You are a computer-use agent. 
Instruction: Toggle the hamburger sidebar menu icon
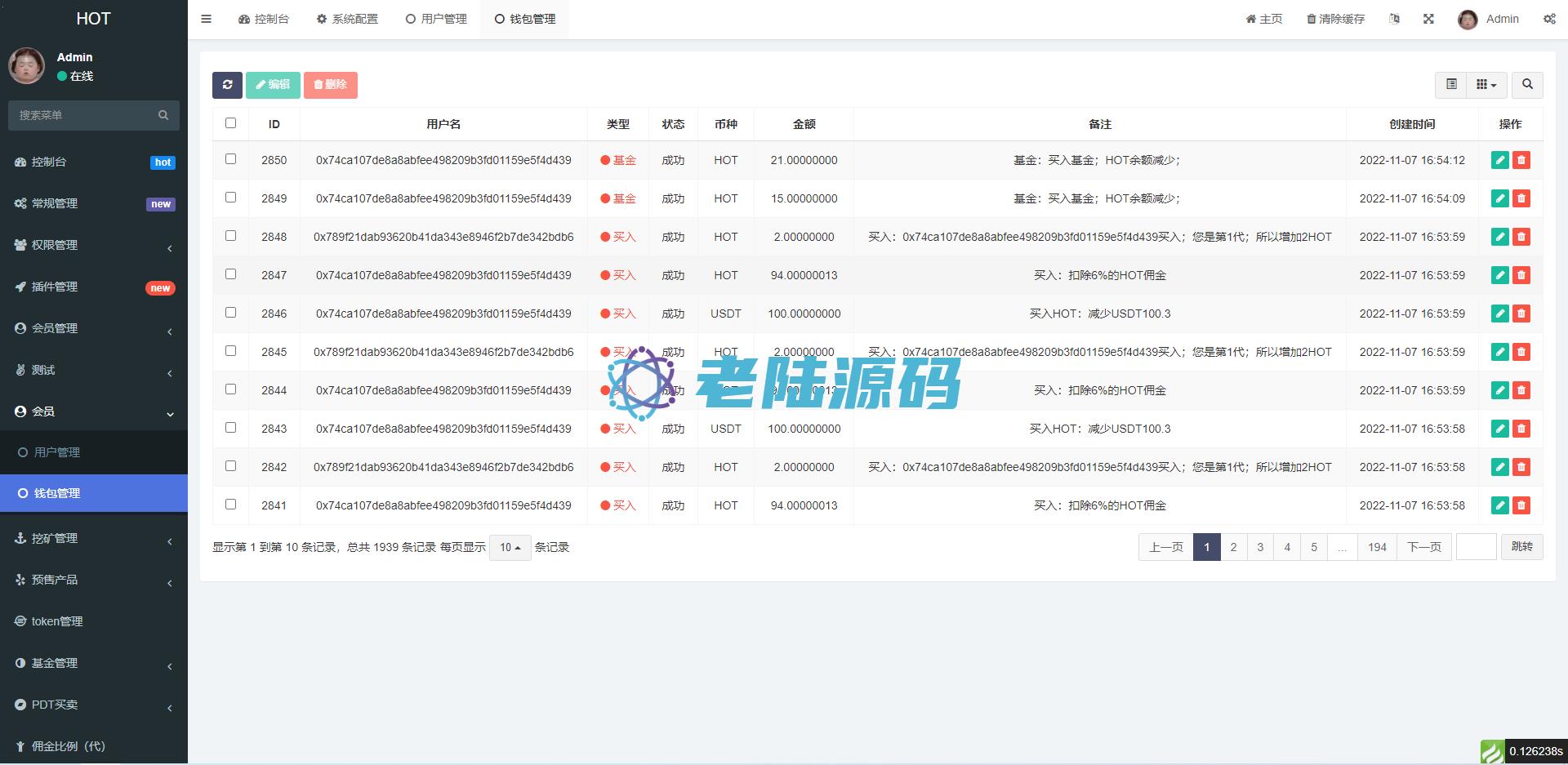(206, 19)
